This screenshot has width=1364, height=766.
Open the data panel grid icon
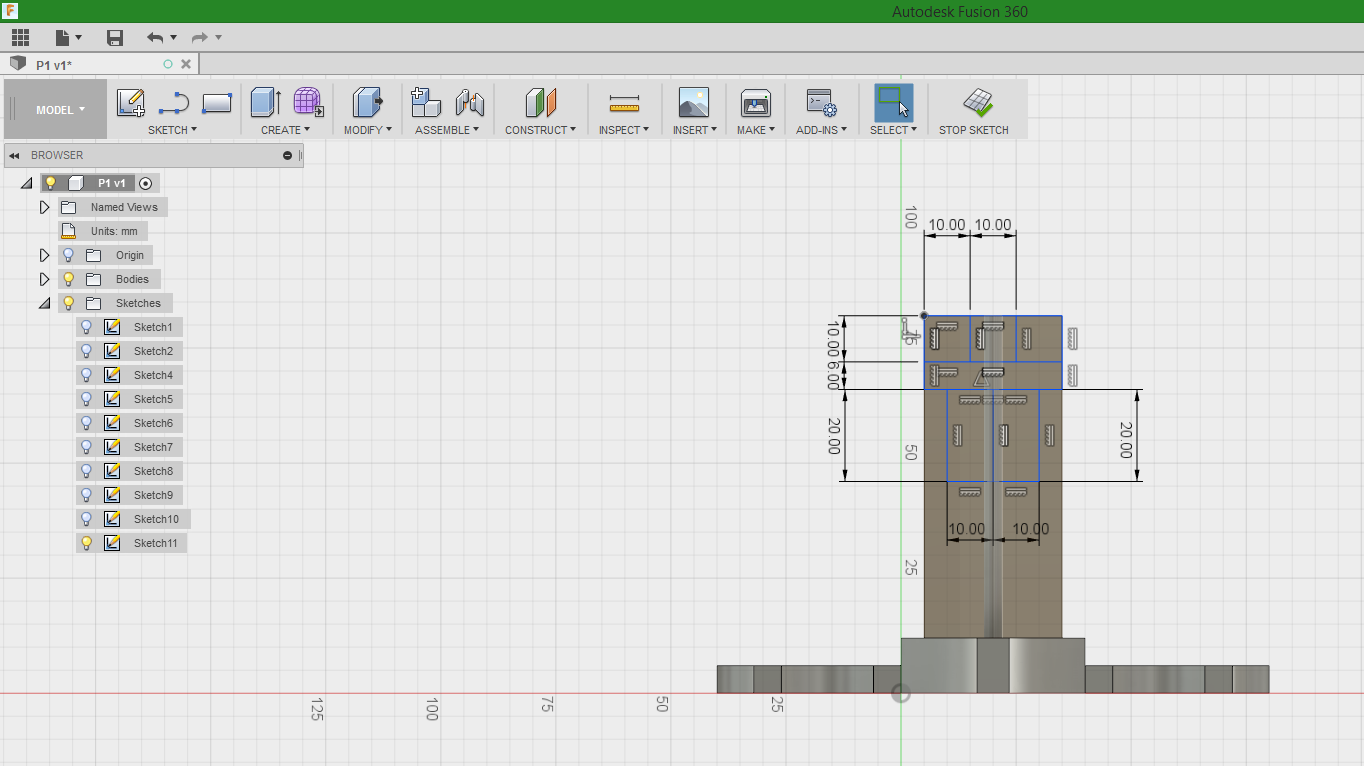(x=20, y=38)
